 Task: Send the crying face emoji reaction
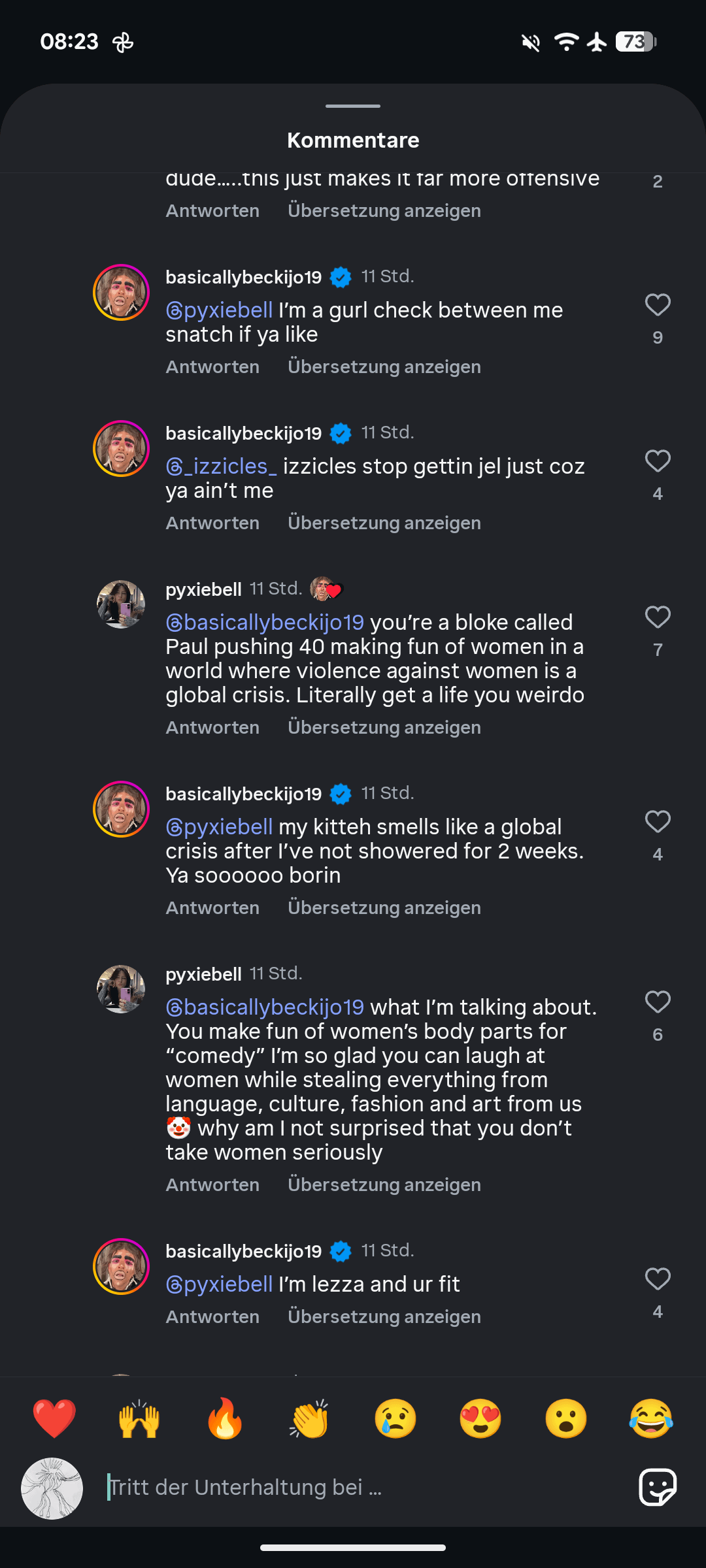tap(395, 1419)
